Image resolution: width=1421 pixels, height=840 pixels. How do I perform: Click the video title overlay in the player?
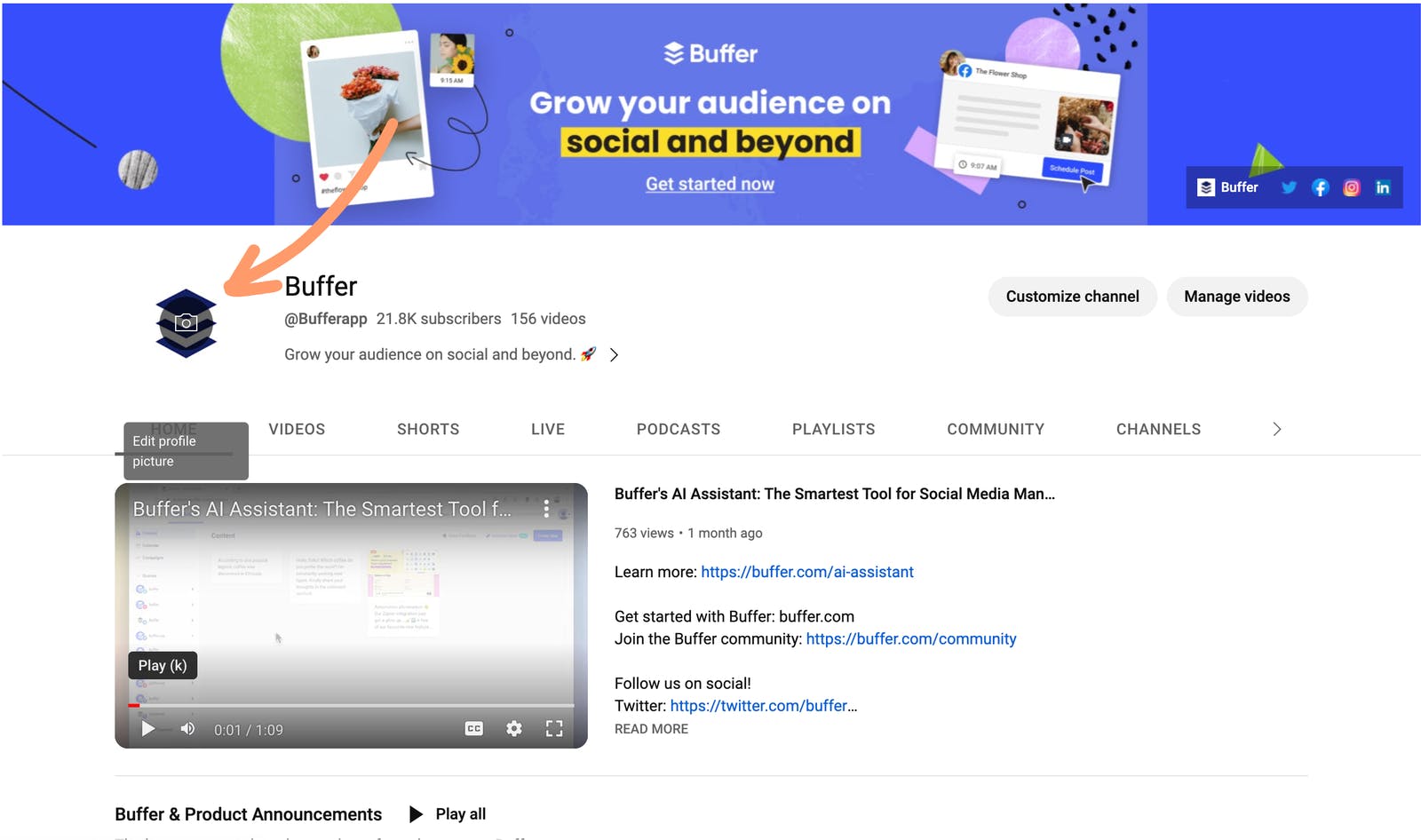click(322, 509)
